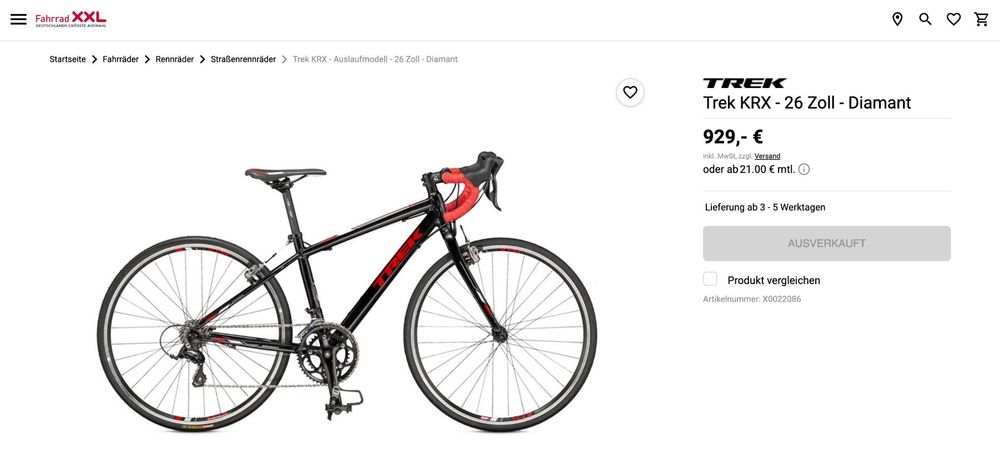Click the AUSVERKAUFT button
The width and height of the screenshot is (1000, 454).
pos(827,244)
